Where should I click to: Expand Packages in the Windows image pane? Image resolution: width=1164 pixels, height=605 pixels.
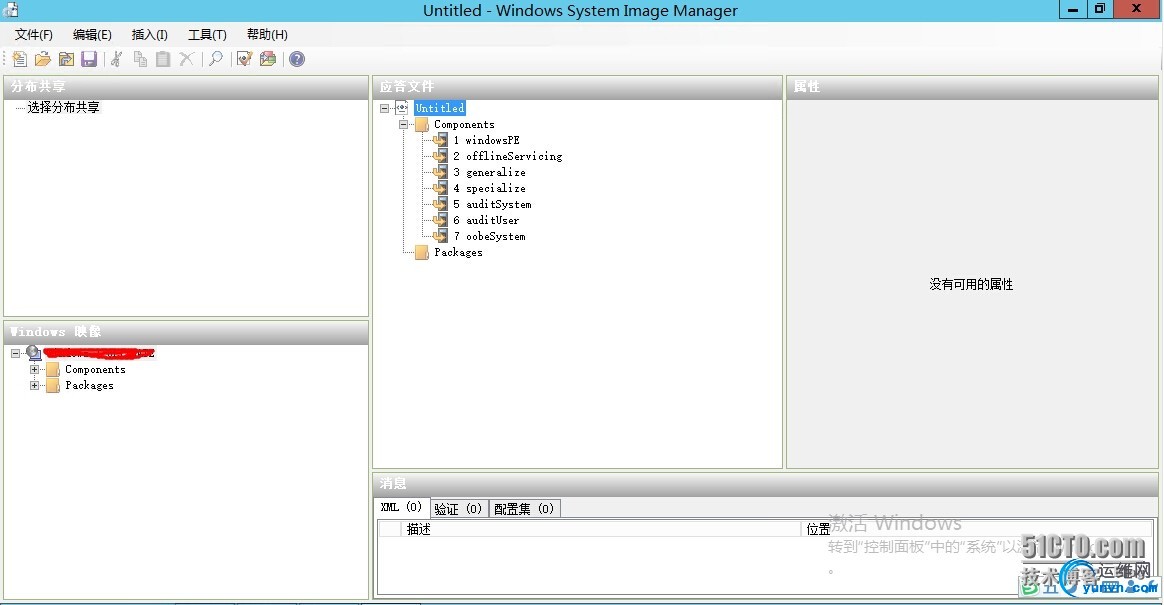[x=34, y=386]
